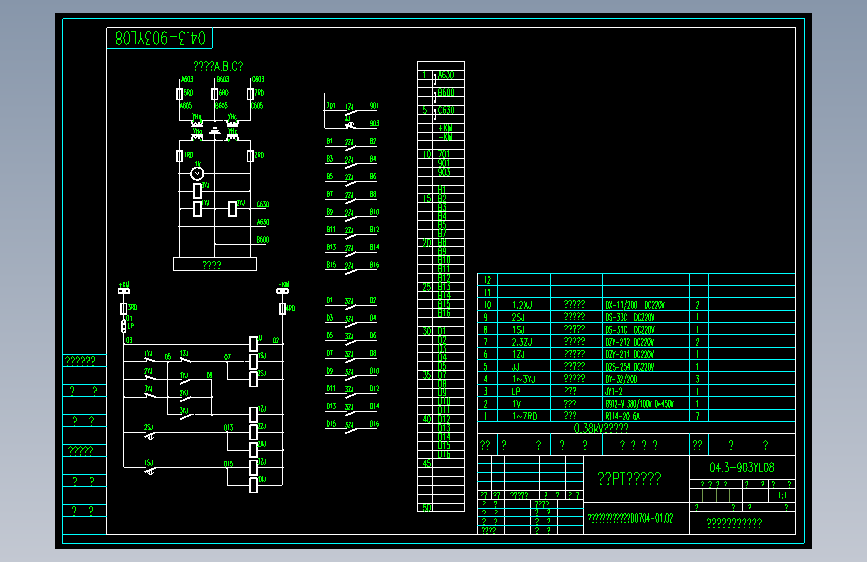Click the "1V" code in parts list row 2
This screenshot has width=867, height=562.
(x=516, y=404)
